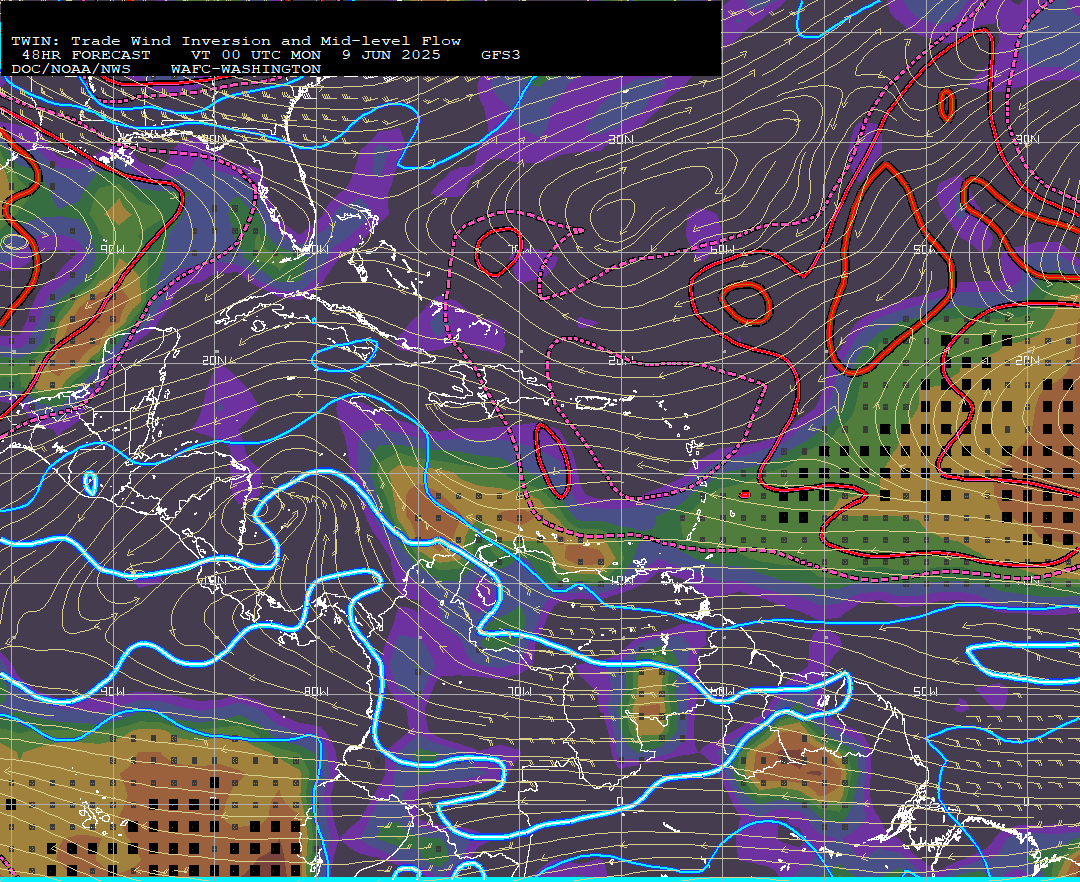Click the 'GFS3' model label
Screen dimensions: 1080x882
pos(501,55)
